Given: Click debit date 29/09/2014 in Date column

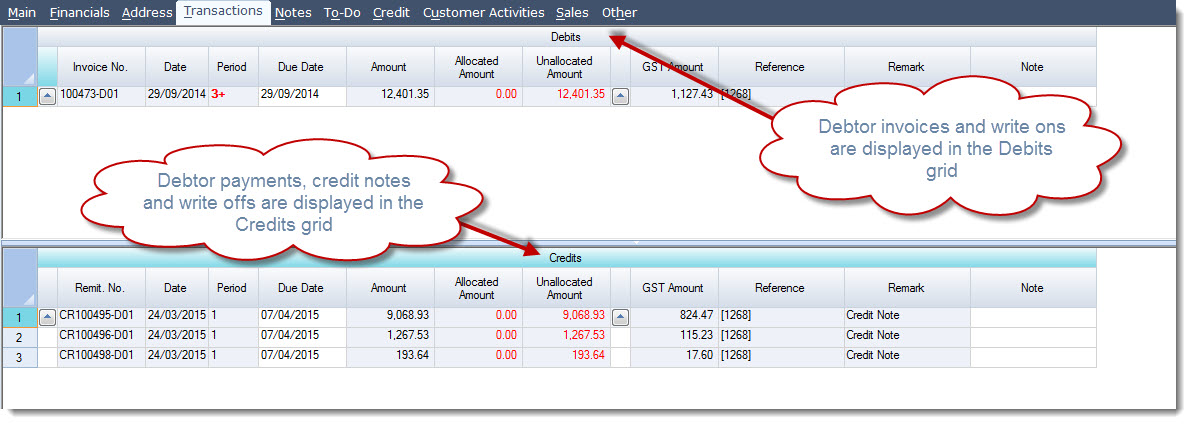Looking at the screenshot, I should tap(176, 95).
